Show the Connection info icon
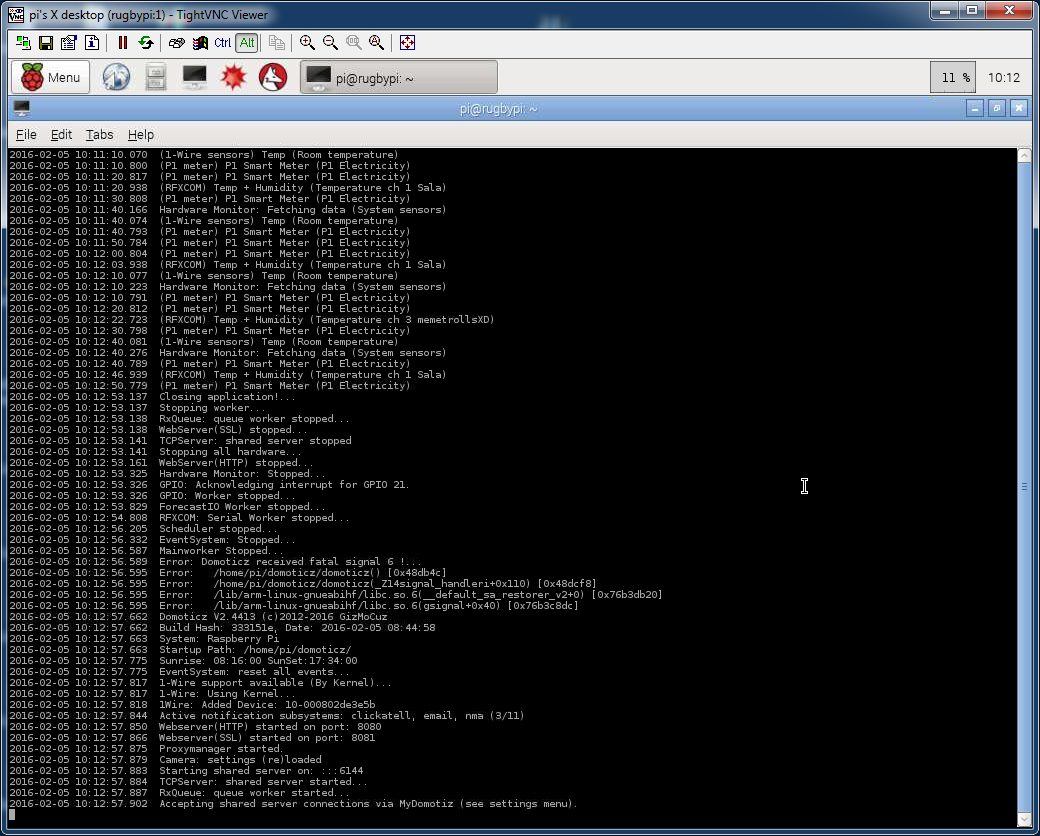 click(x=92, y=42)
